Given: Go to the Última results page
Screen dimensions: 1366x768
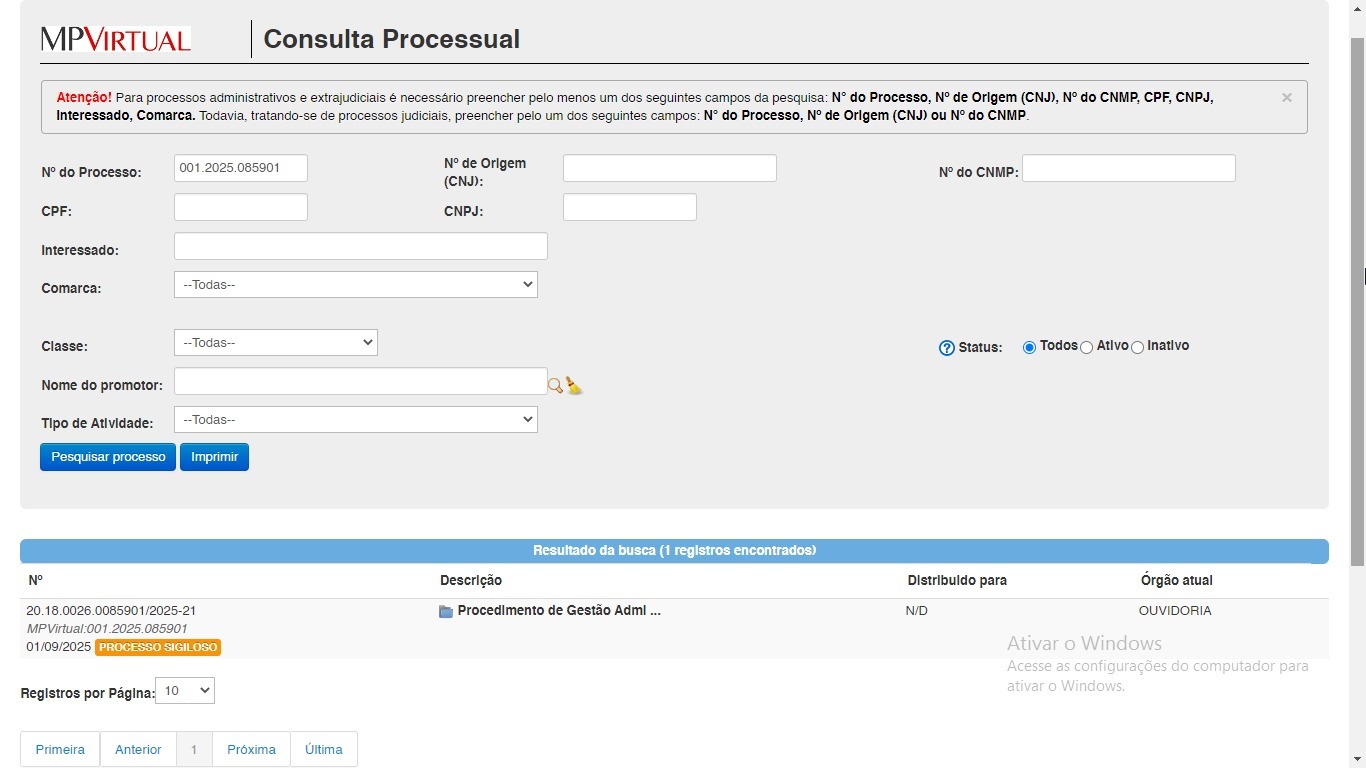Looking at the screenshot, I should coord(323,748).
